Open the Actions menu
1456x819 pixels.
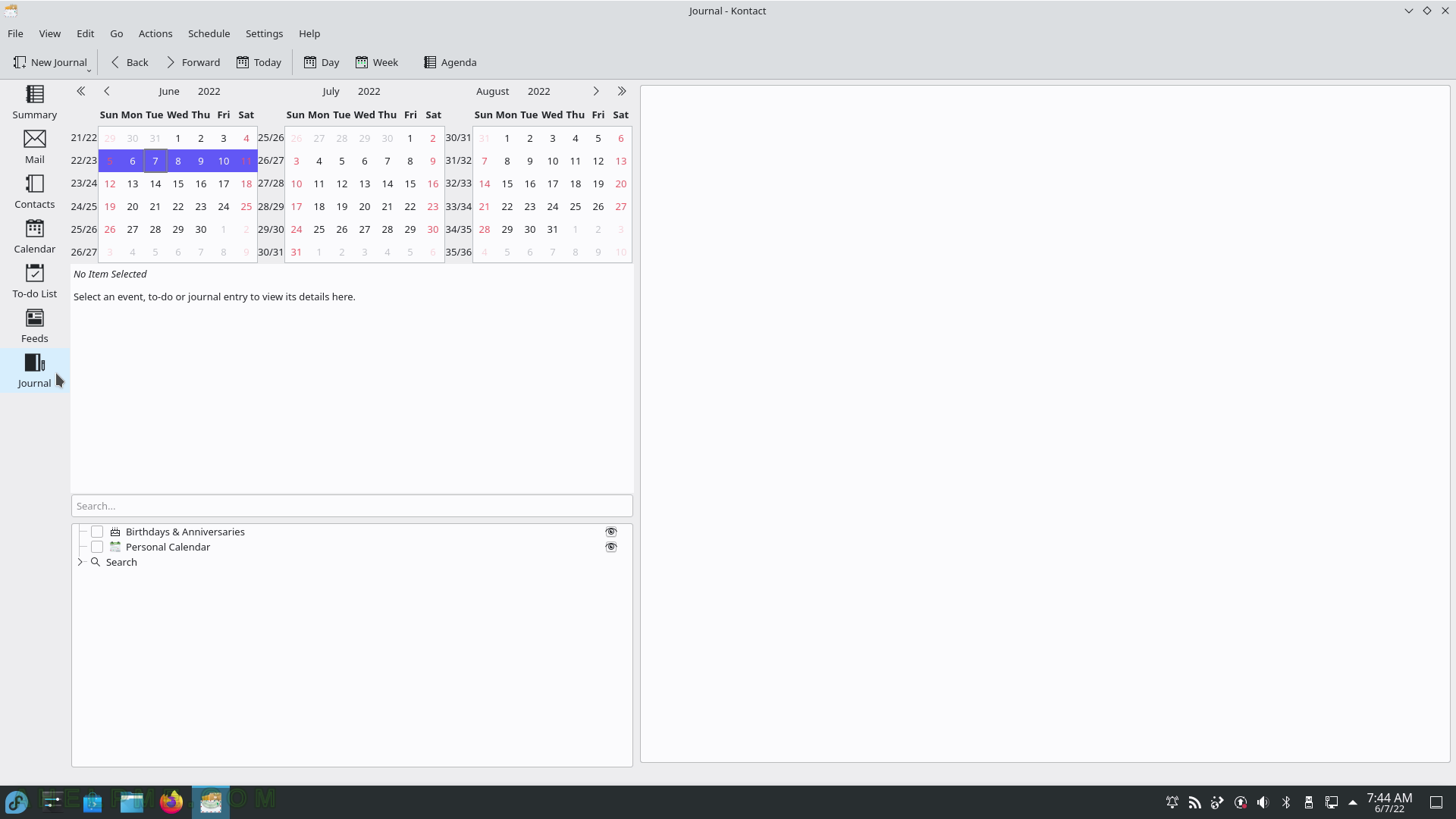pyautogui.click(x=155, y=33)
